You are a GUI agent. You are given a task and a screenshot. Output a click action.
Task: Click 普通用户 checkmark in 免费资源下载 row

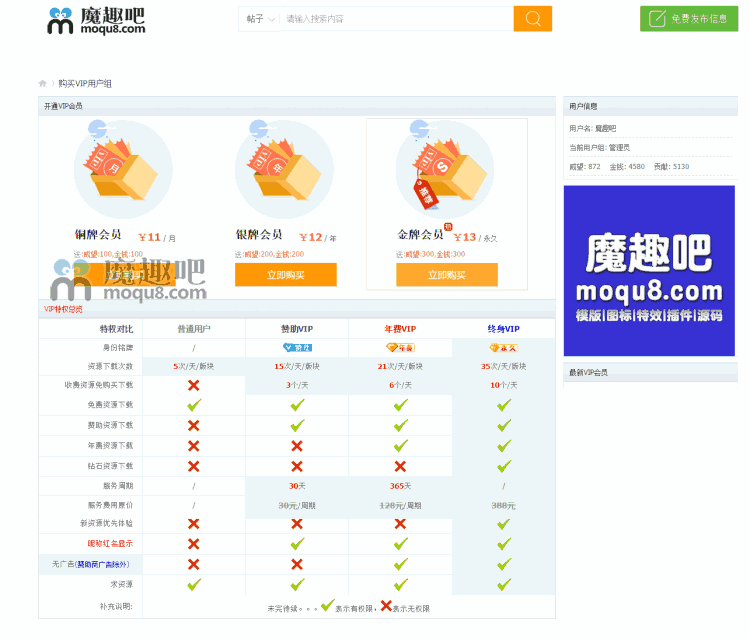[x=194, y=405]
